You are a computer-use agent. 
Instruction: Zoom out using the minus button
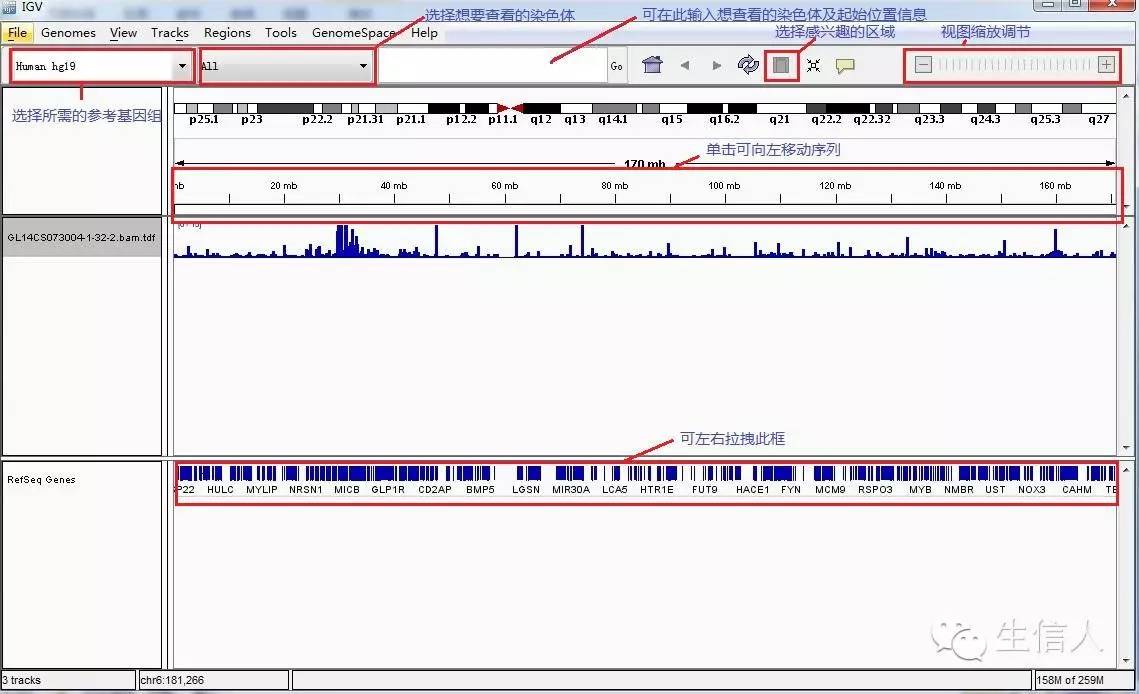(923, 65)
